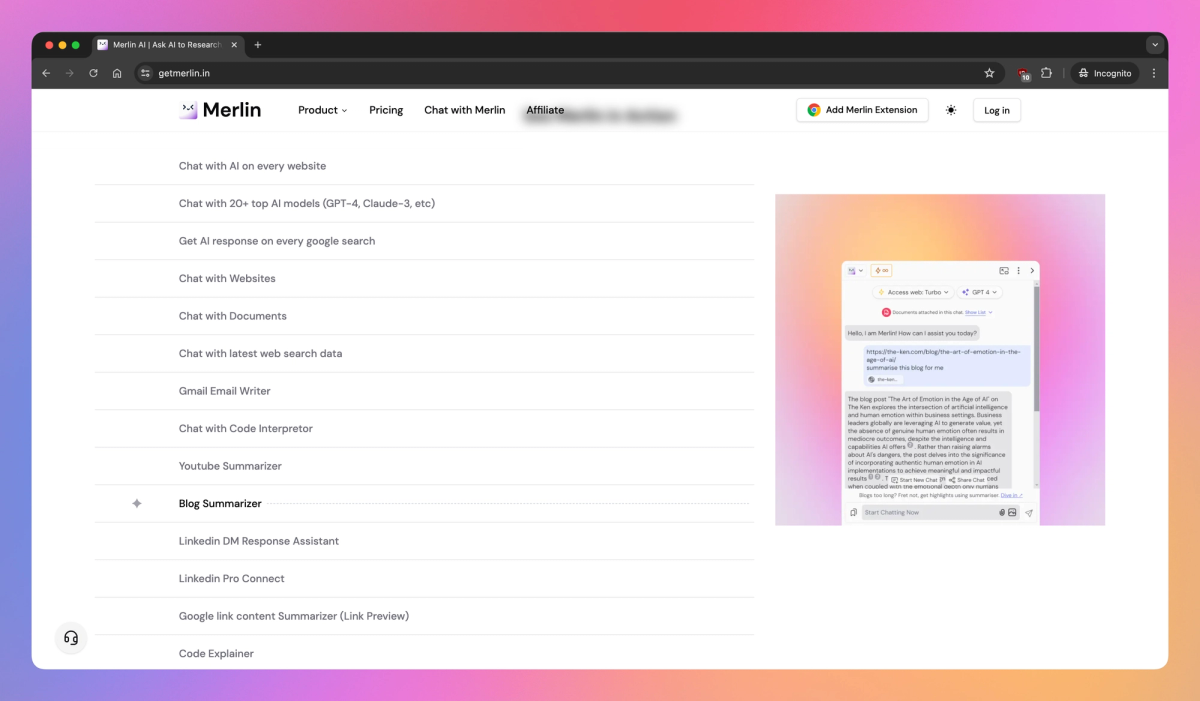
Task: Open the browser home page
Action: pyautogui.click(x=117, y=73)
